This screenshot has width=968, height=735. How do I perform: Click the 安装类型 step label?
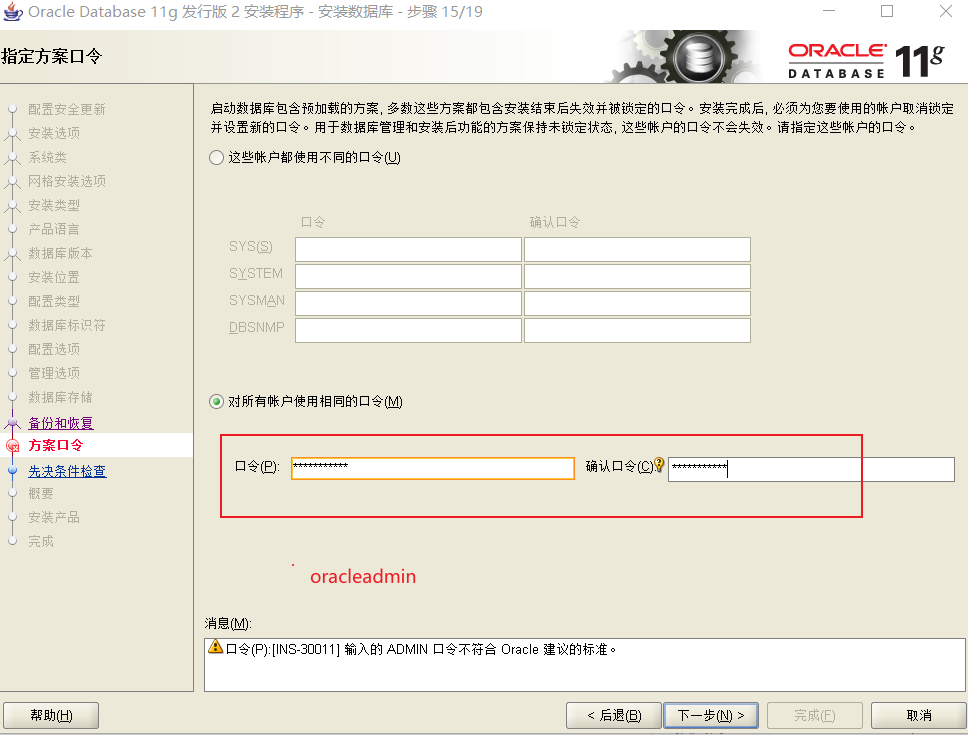54,206
